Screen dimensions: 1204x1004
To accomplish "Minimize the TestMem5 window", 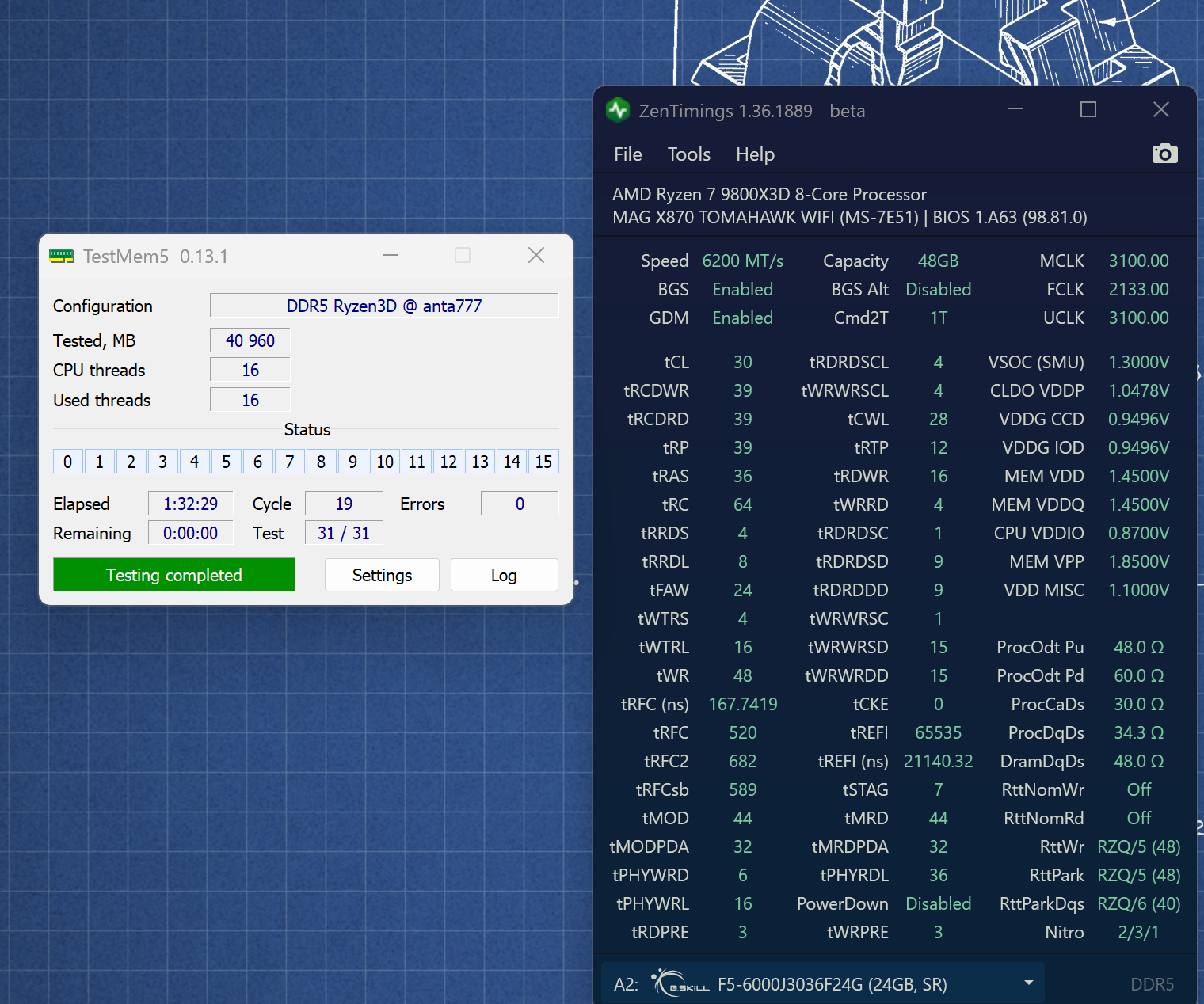I will click(x=391, y=255).
